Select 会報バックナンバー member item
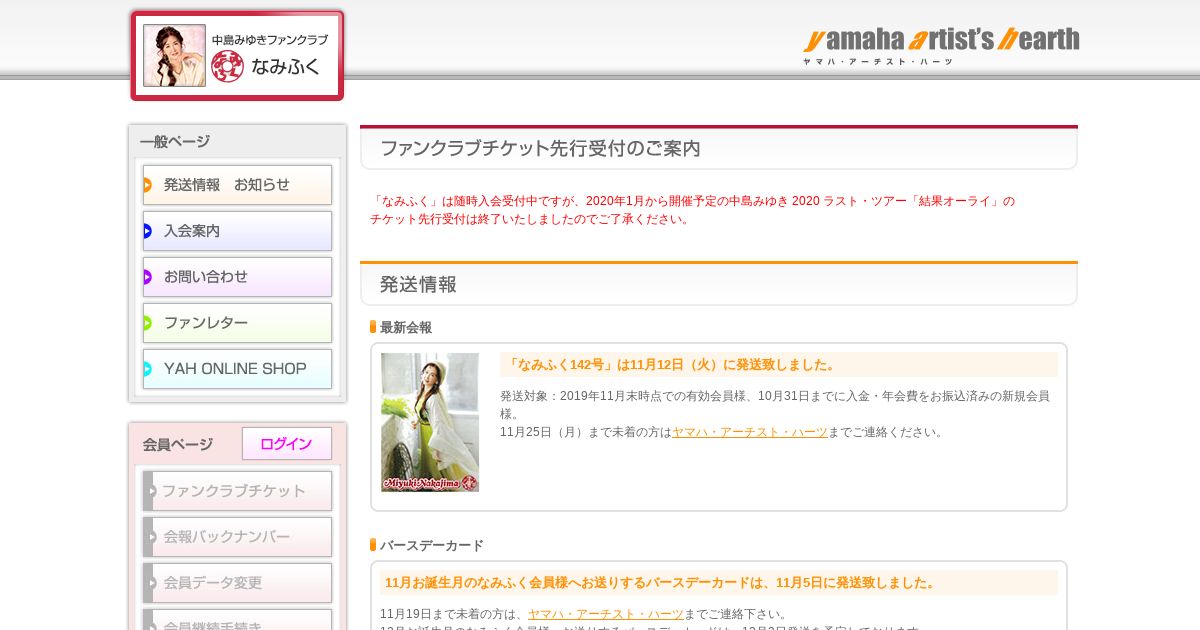 [237, 537]
